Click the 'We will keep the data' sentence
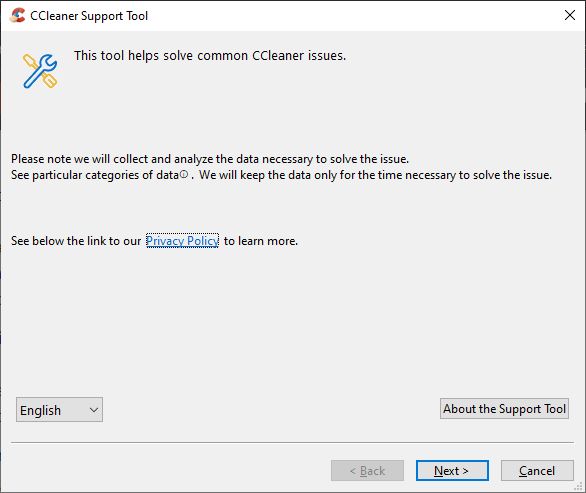Screen dimensions: 586x493 pos(375,175)
